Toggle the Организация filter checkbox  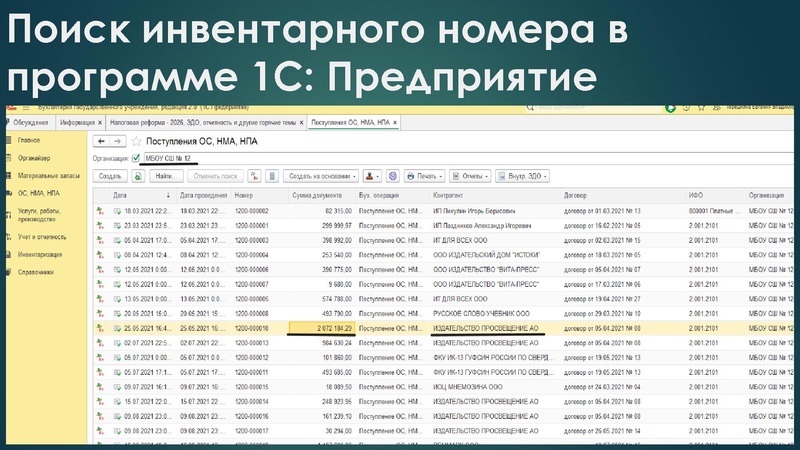136,158
